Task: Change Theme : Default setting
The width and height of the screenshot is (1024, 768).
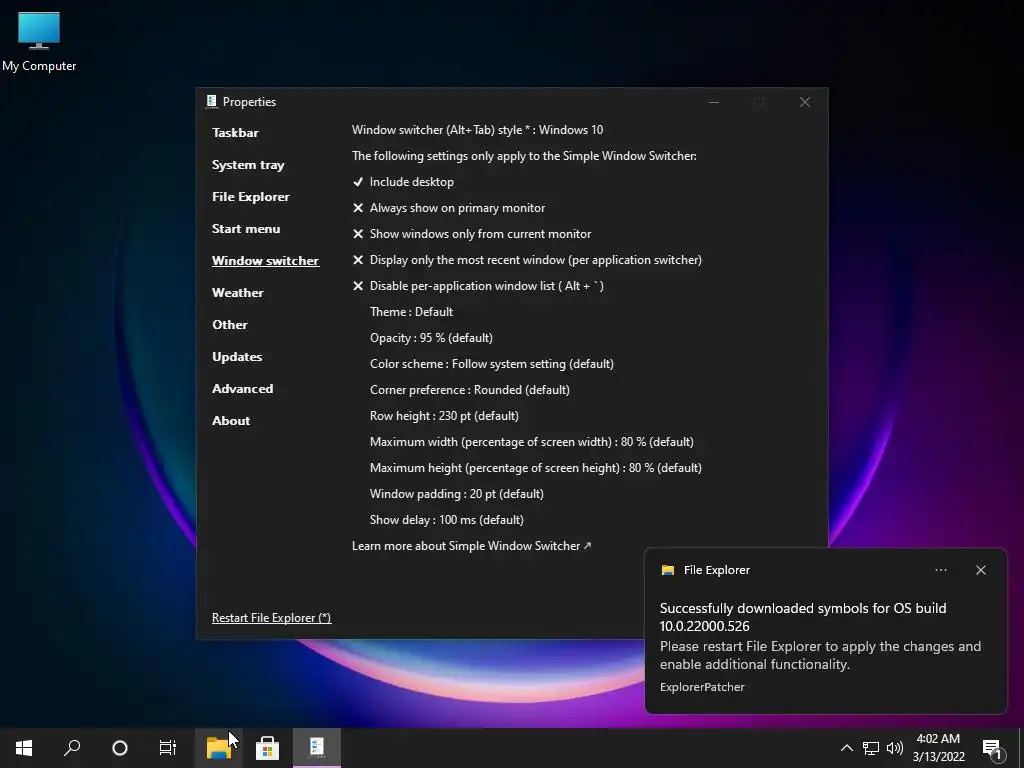Action: pos(411,312)
